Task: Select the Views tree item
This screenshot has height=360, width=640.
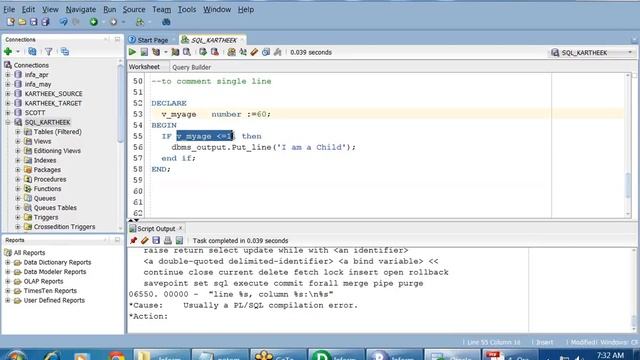Action: 42,141
